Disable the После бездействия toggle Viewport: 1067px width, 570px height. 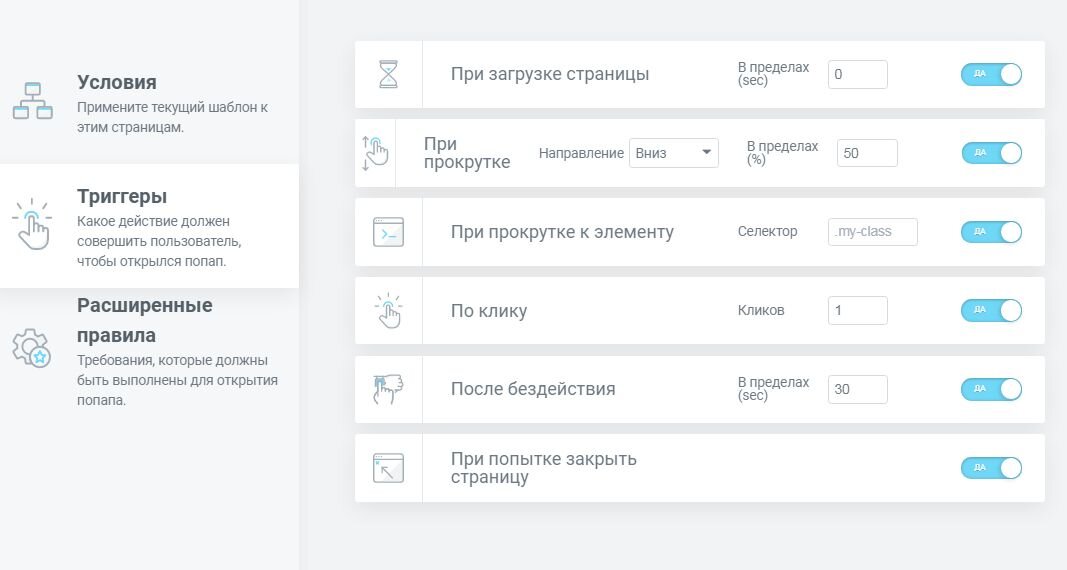(991, 389)
